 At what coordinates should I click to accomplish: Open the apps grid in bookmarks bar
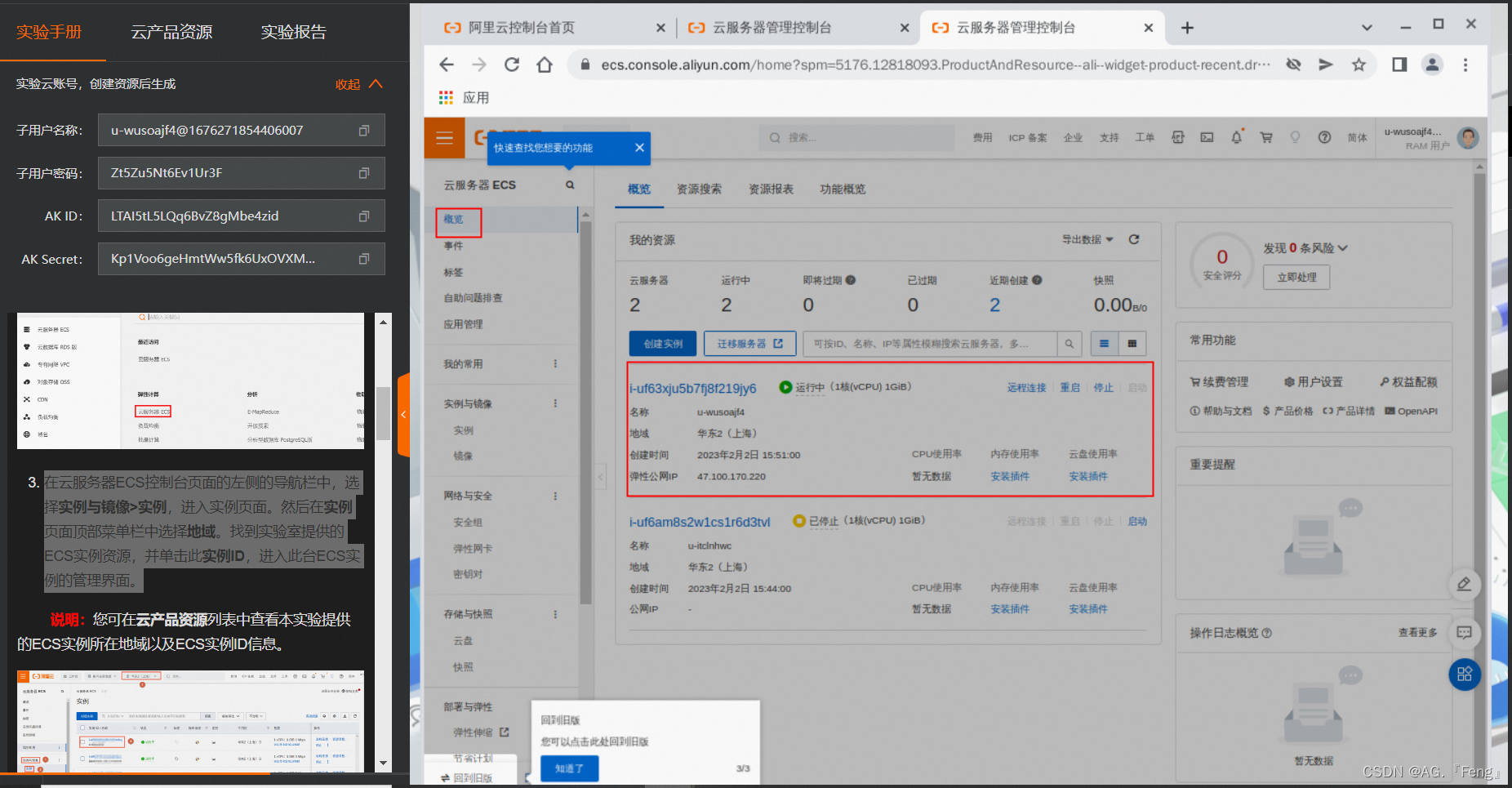[x=446, y=98]
